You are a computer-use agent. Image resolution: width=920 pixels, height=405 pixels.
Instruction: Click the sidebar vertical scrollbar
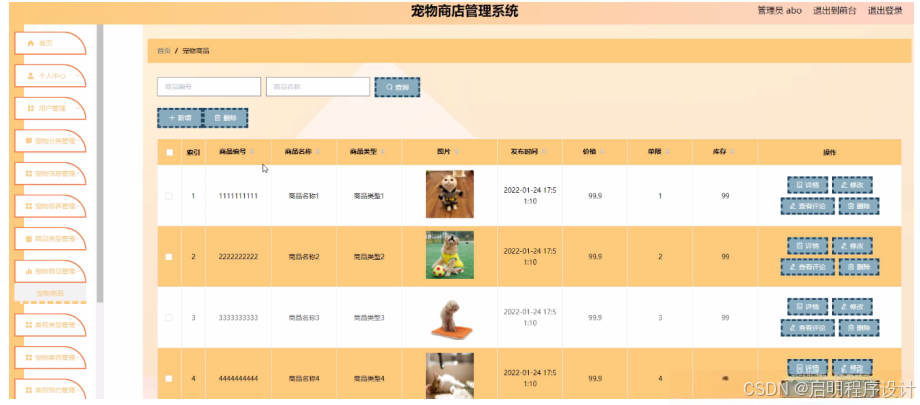pos(100,163)
